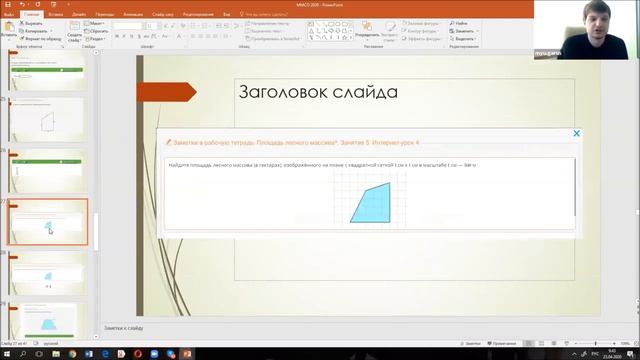Viewport: 640px width, 360px height.
Task: Select the text box shape in shapes gallery
Action: point(311,24)
